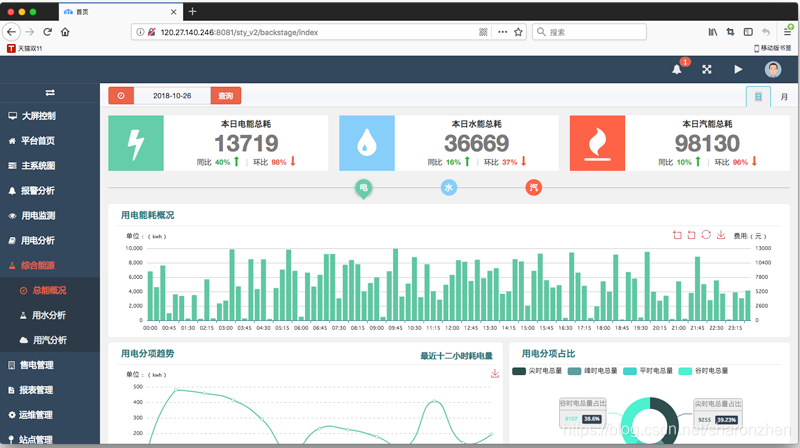The height and width of the screenshot is (448, 800).
Task: Toggle 尖时电总量 legend item
Action: tap(537, 371)
